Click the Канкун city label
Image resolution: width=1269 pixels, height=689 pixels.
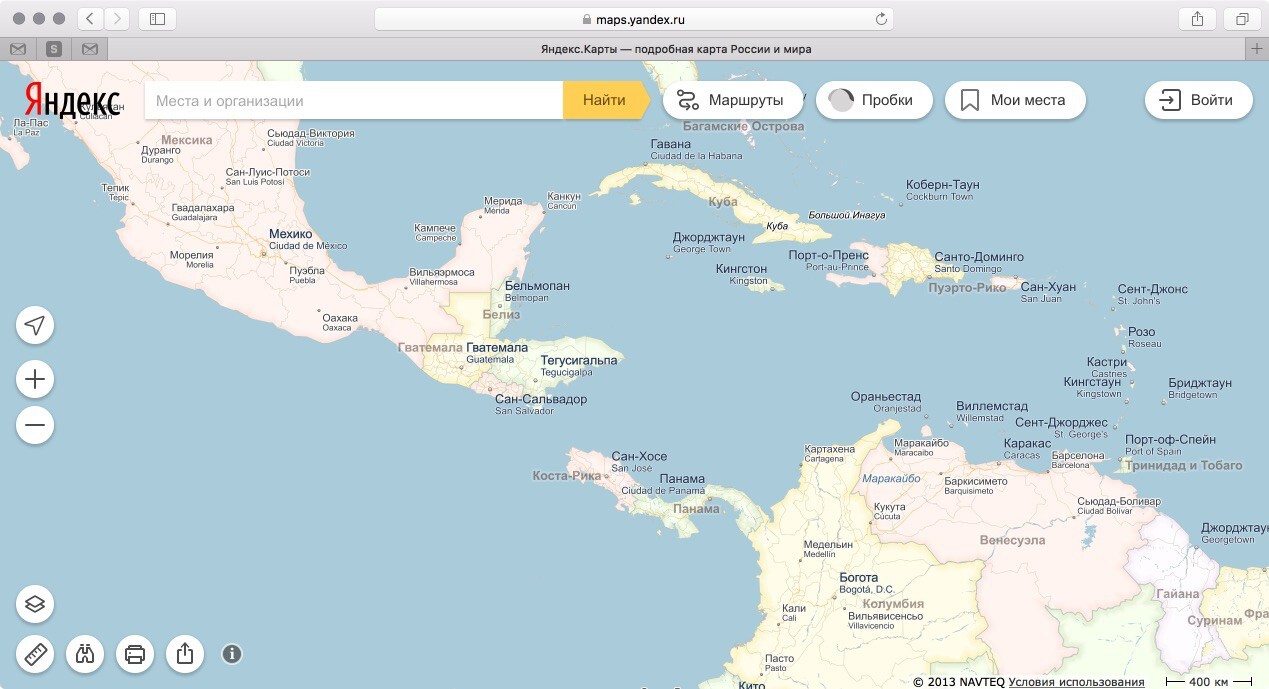(x=564, y=196)
